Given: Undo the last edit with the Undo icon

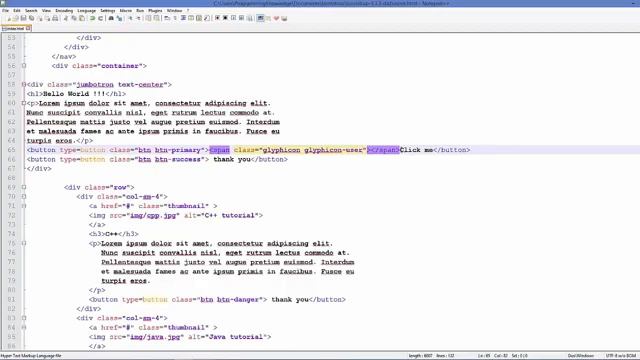Looking at the screenshot, I should [x=93, y=18].
